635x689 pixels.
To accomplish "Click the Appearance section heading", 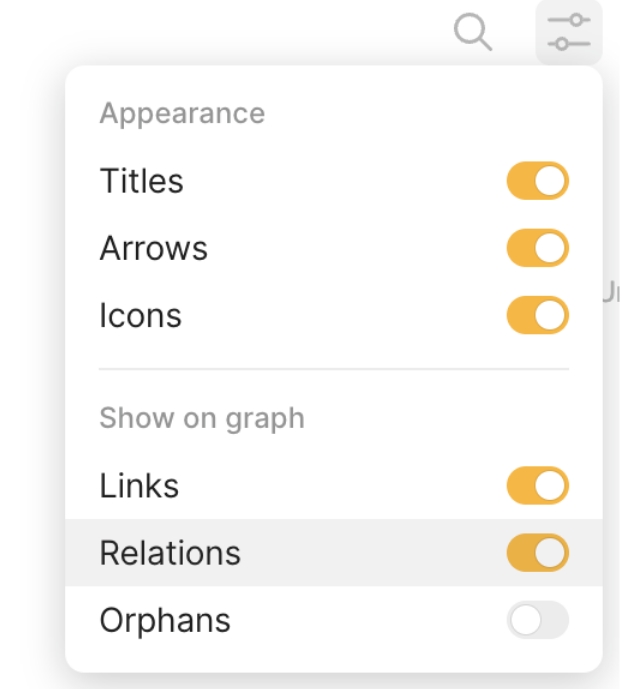I will click(182, 114).
